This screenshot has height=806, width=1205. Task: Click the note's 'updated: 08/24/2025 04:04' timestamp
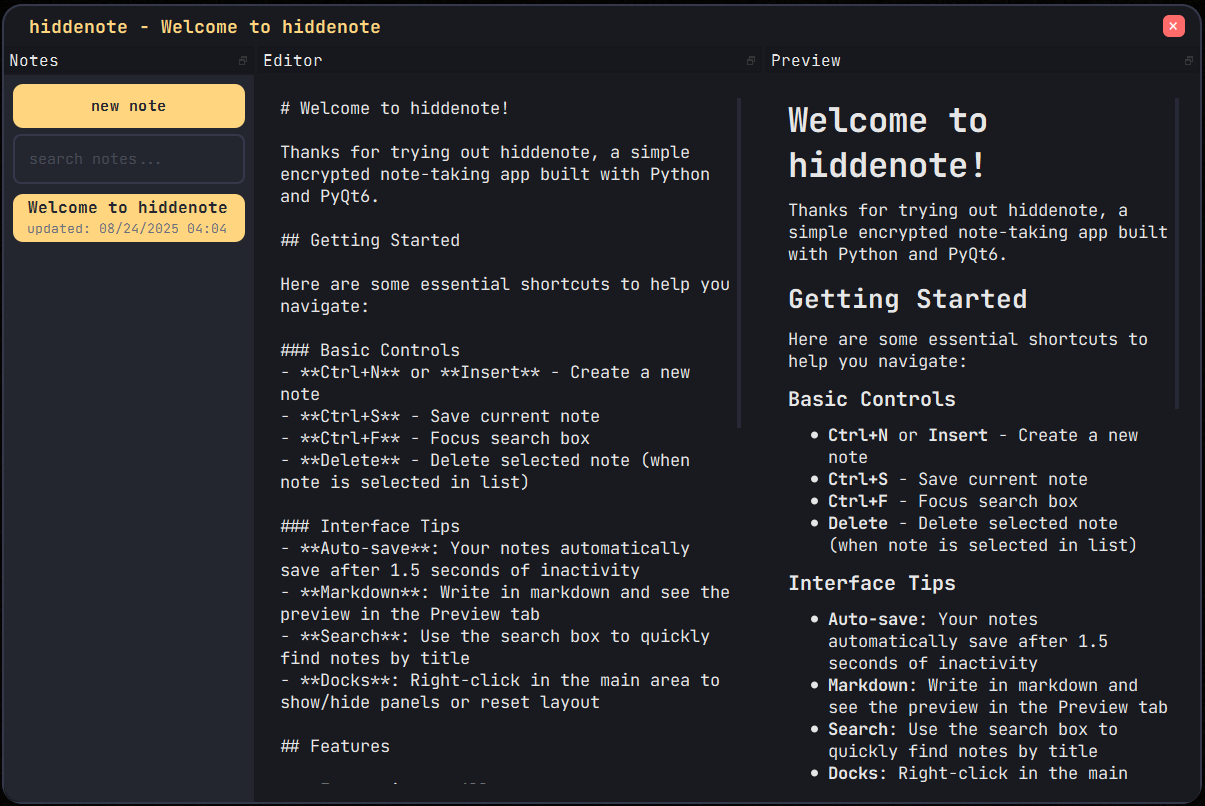click(127, 229)
